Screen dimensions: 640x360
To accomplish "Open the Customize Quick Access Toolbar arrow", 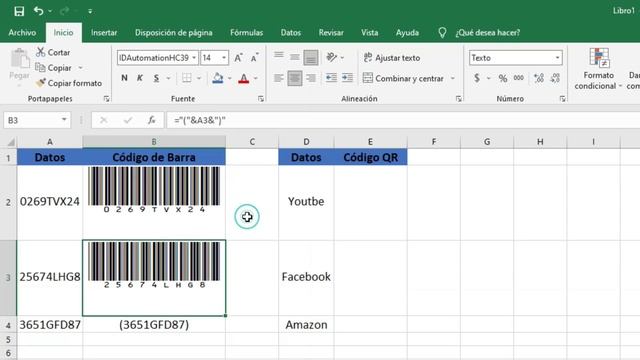I will (90, 11).
